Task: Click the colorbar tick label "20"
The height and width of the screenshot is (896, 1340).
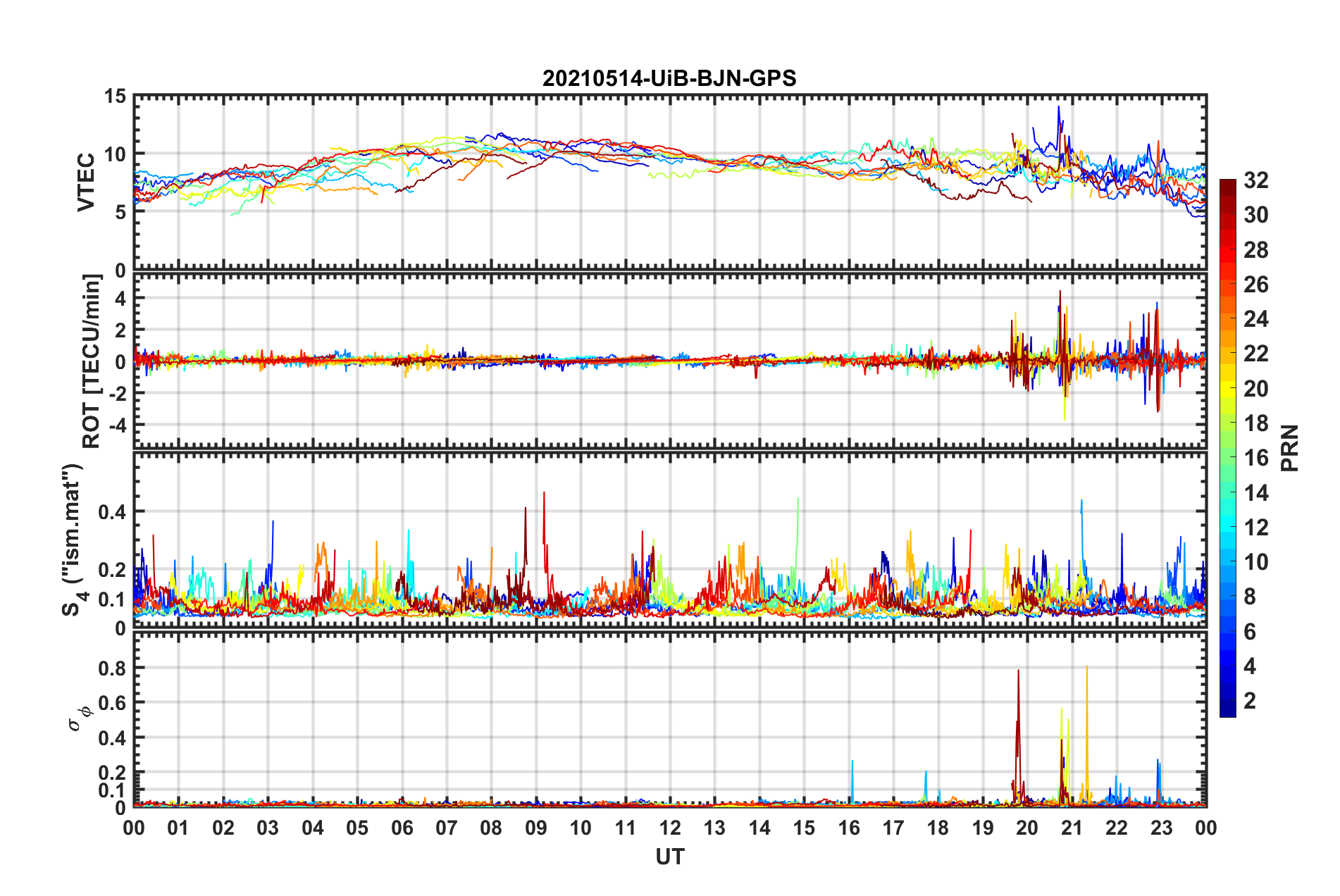Action: click(1256, 389)
